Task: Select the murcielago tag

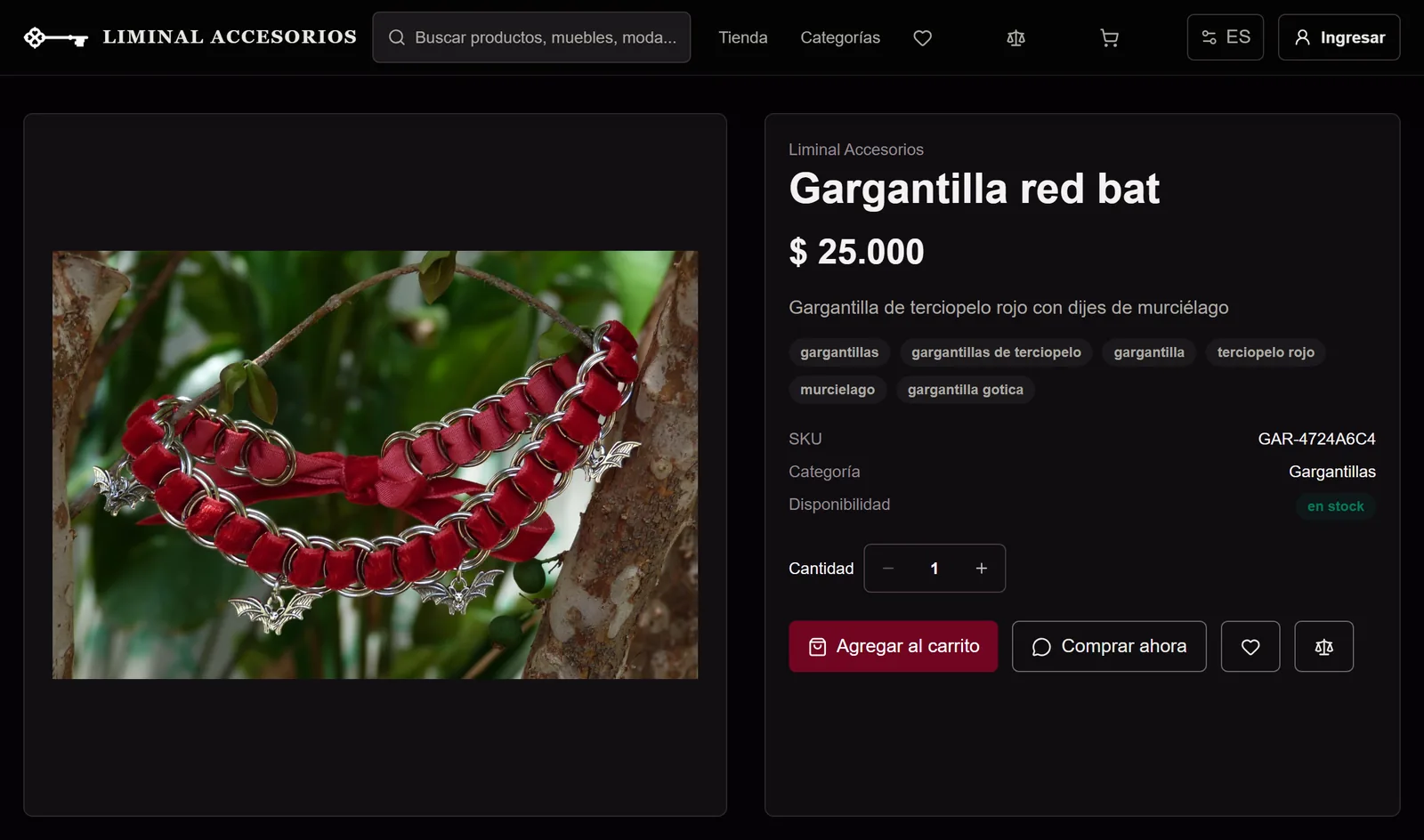Action: [837, 390]
